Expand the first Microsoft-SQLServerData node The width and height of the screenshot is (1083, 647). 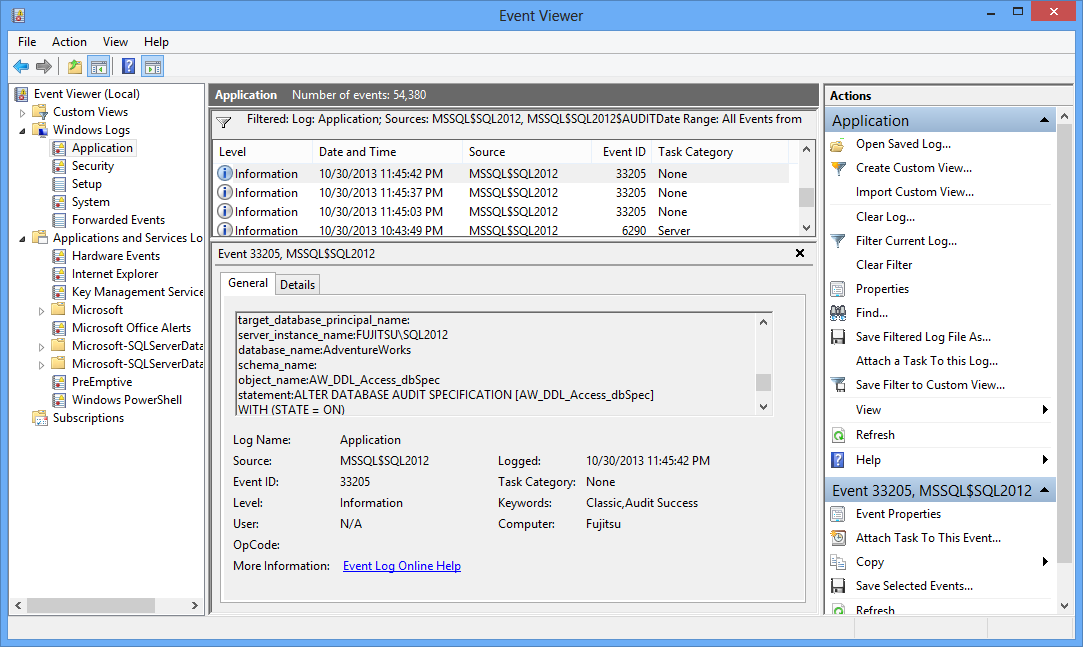click(x=41, y=347)
